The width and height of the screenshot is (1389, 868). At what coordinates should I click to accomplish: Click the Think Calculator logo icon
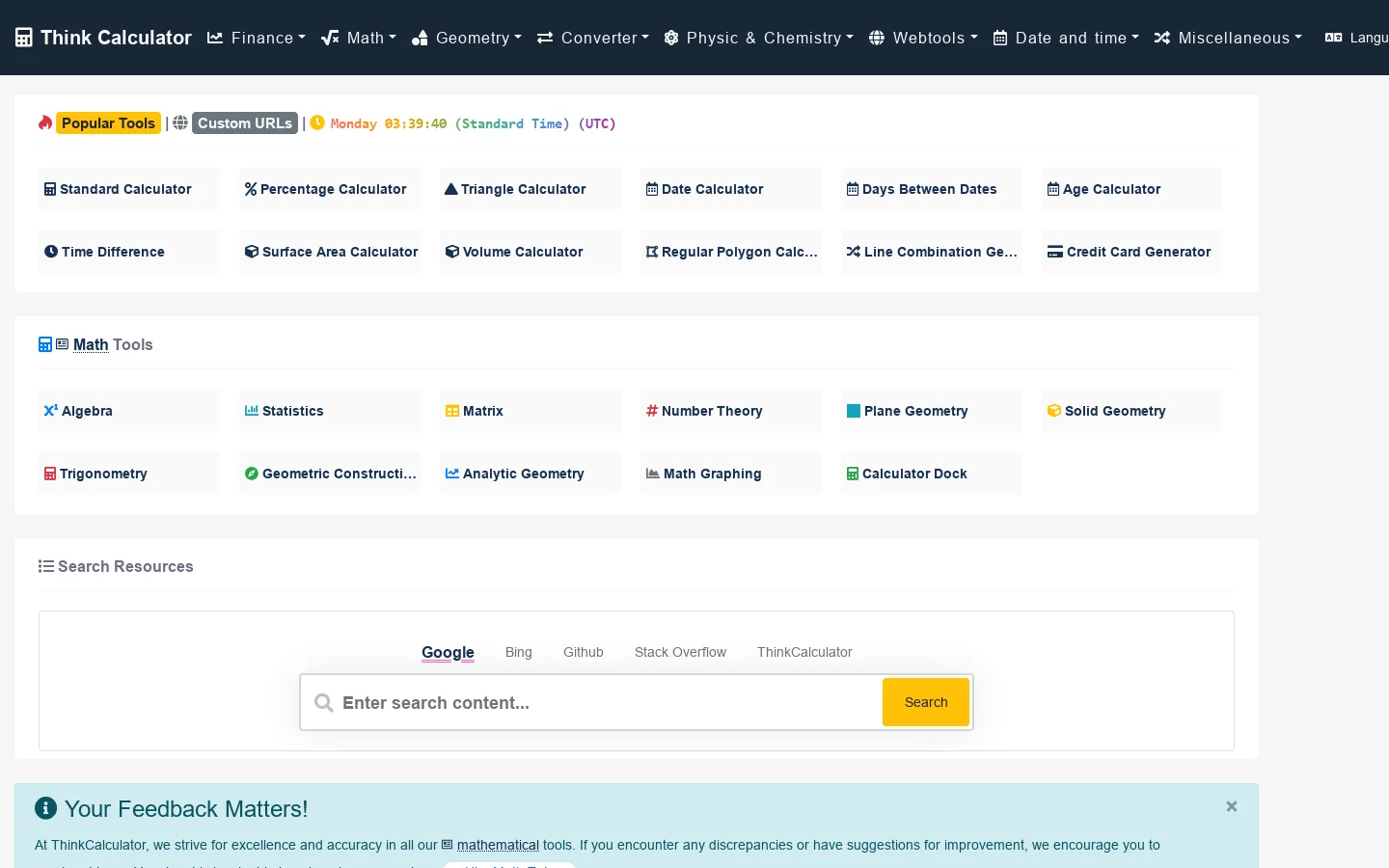point(24,38)
